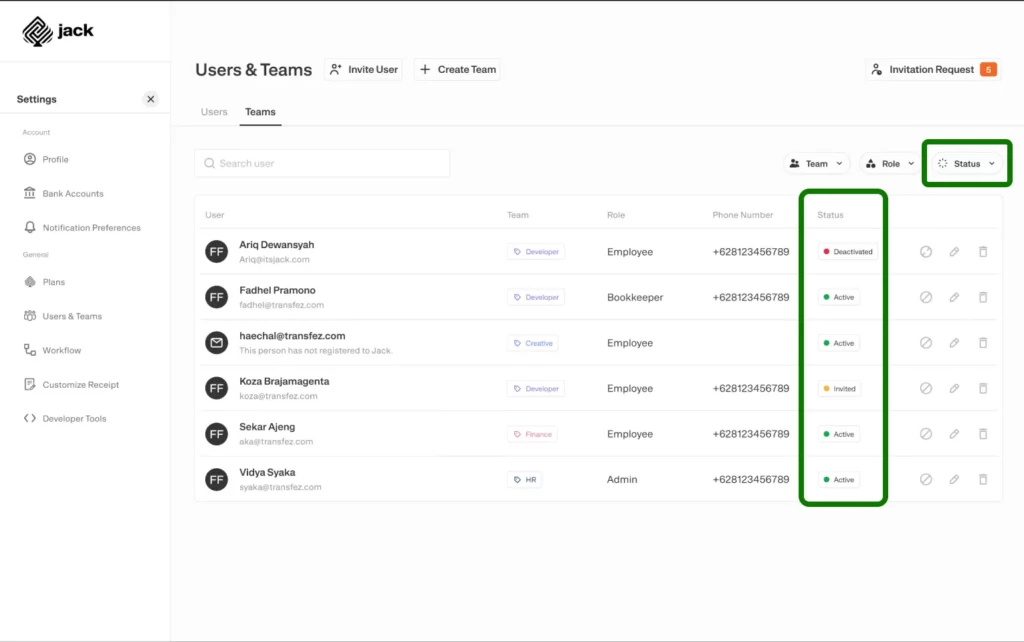1024x642 pixels.
Task: Click the Deactivated status badge
Action: tap(848, 251)
